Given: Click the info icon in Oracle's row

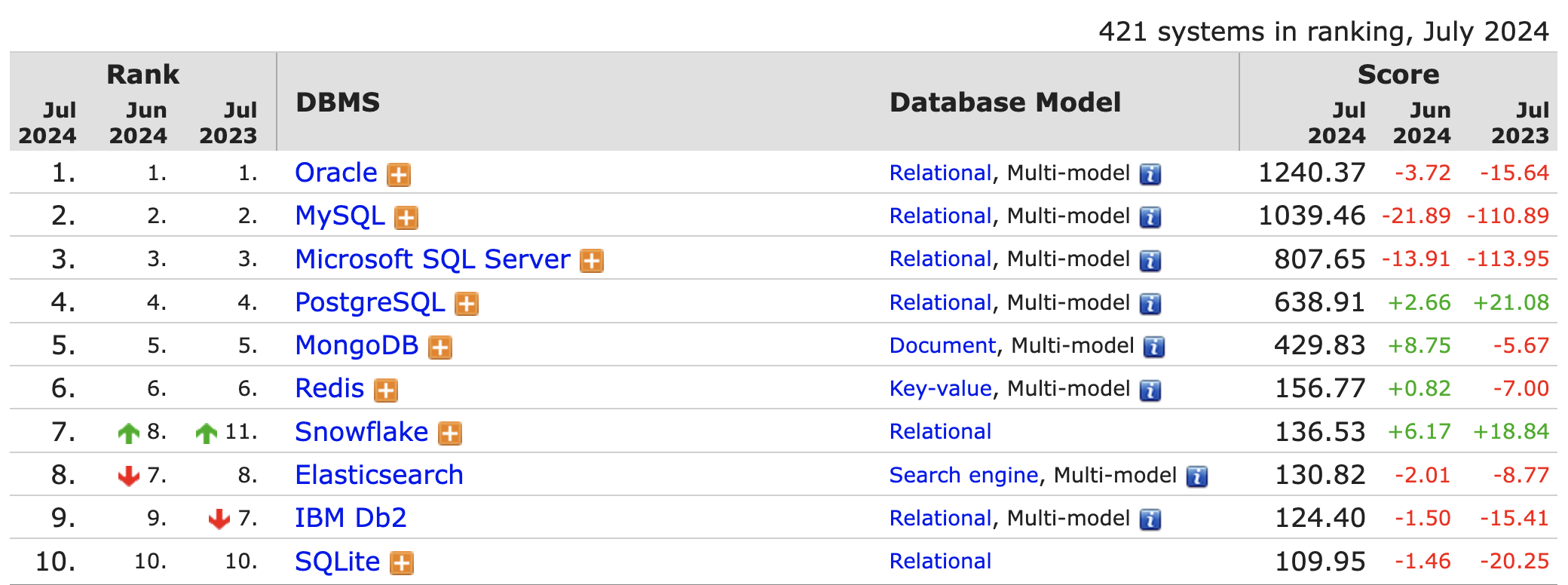Looking at the screenshot, I should 1150,175.
